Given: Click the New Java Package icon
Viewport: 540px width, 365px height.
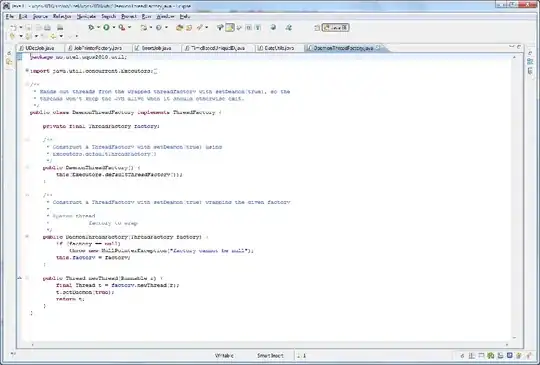Looking at the screenshot, I should (x=144, y=28).
